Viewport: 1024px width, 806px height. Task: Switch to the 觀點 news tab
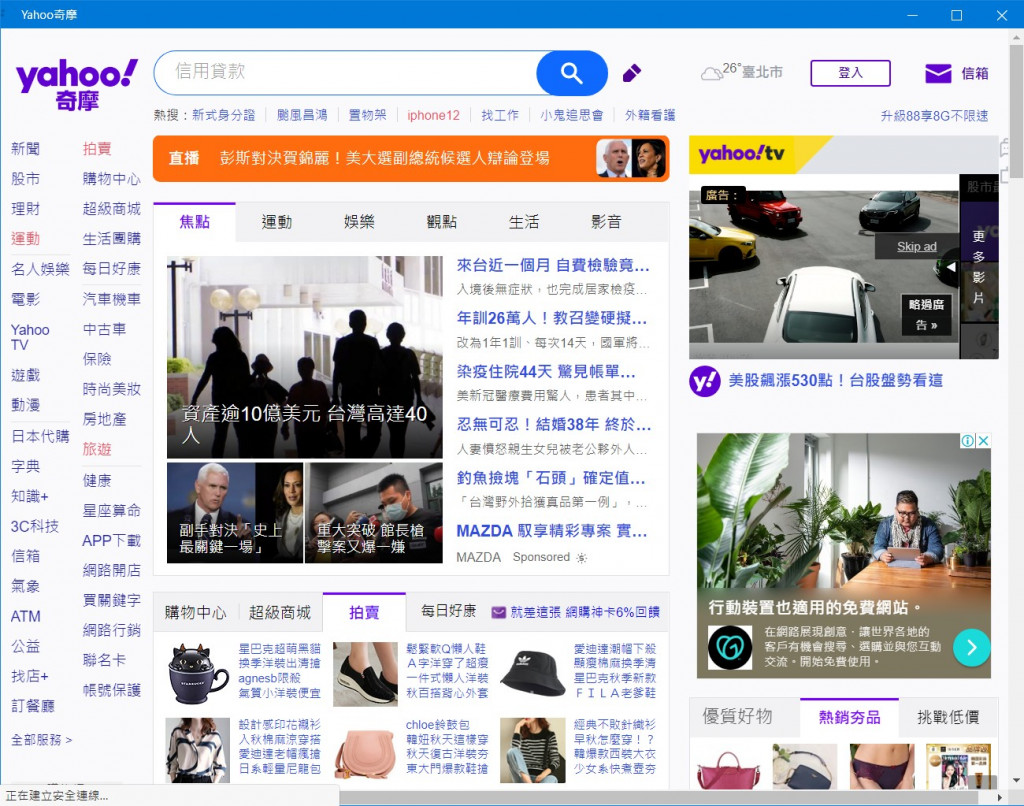point(441,222)
